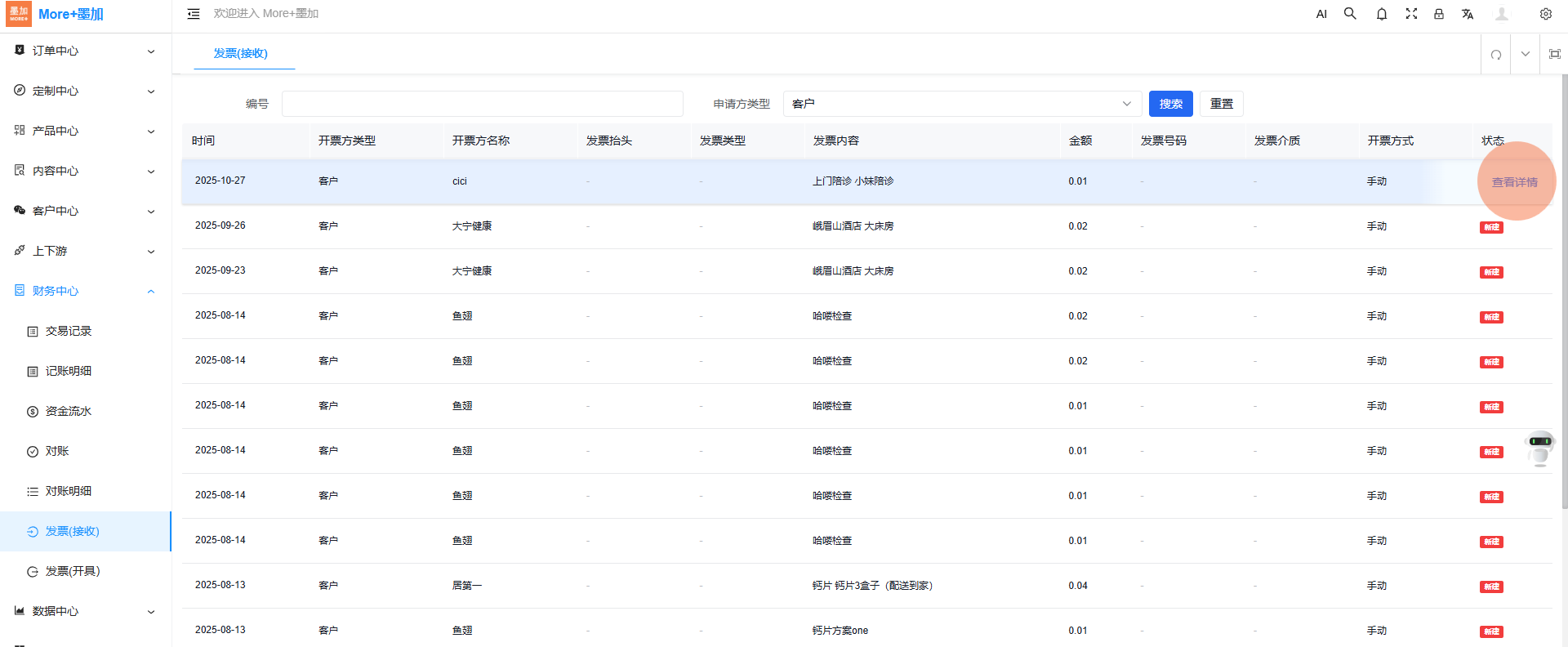The width and height of the screenshot is (1568, 647).
Task: Open the language translation icon
Action: pos(1468,14)
